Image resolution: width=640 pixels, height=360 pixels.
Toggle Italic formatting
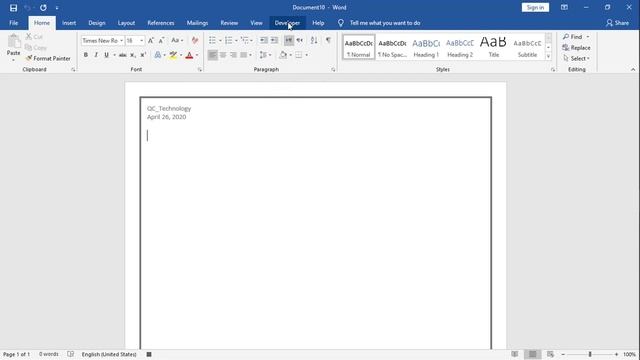coord(96,55)
